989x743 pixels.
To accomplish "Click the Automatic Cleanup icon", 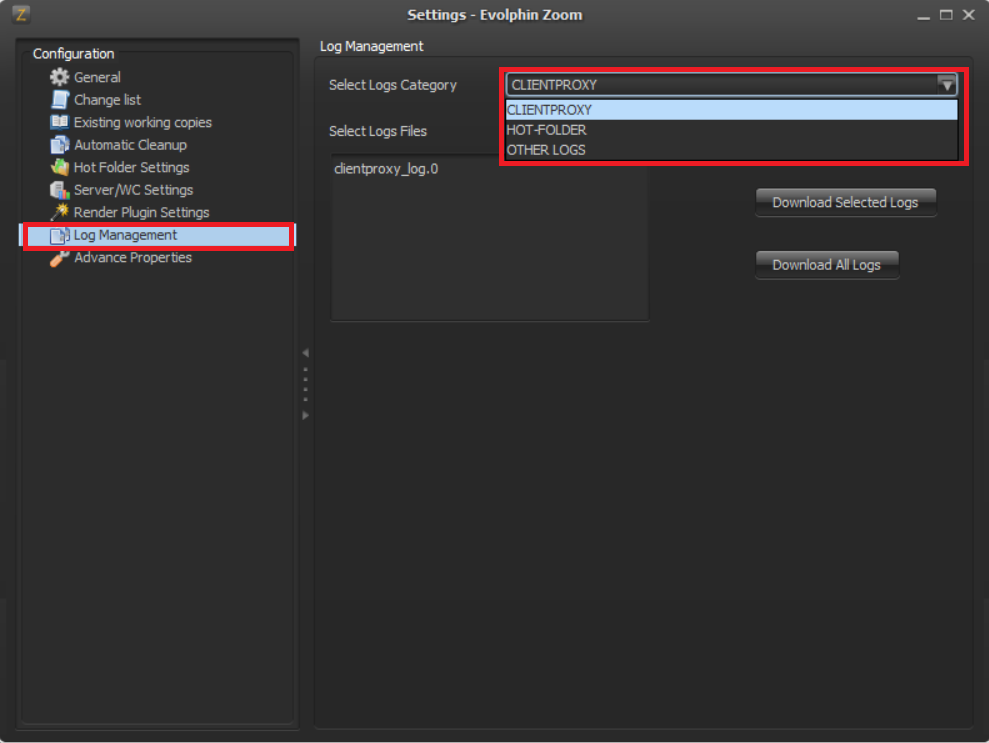I will tap(59, 144).
